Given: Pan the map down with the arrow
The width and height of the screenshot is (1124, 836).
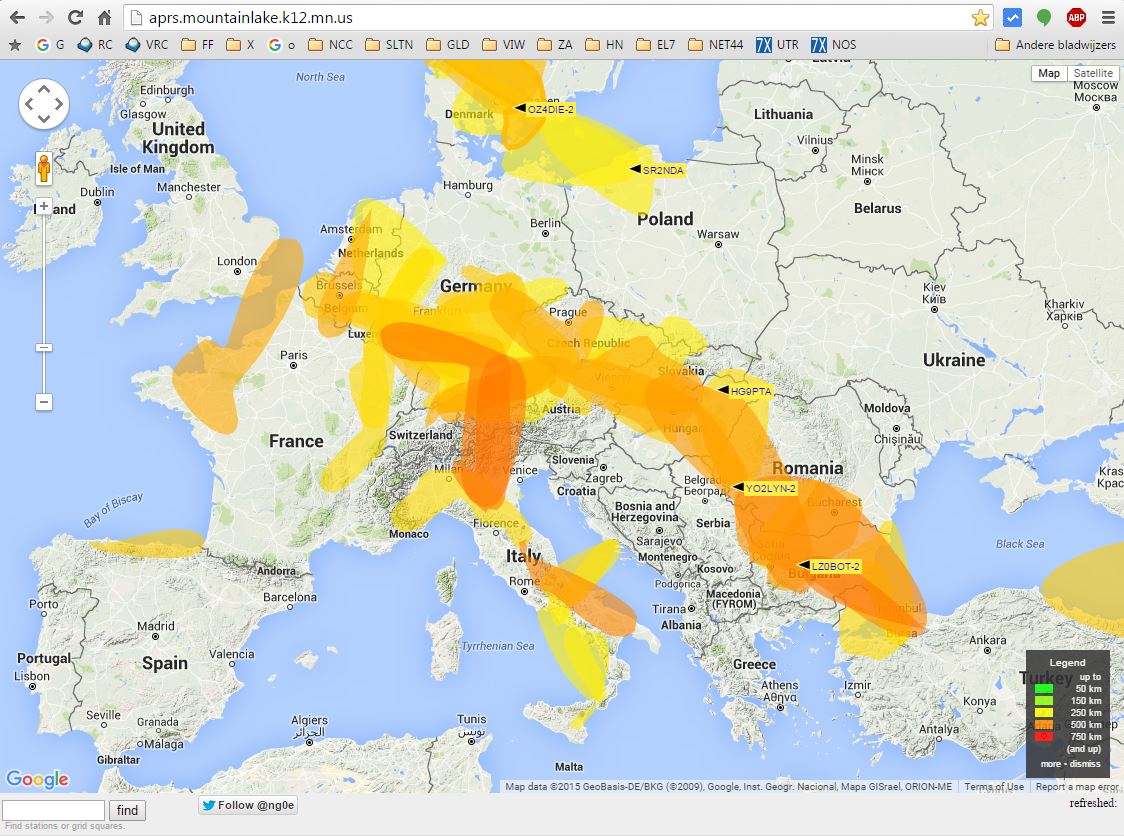Looking at the screenshot, I should click(44, 119).
